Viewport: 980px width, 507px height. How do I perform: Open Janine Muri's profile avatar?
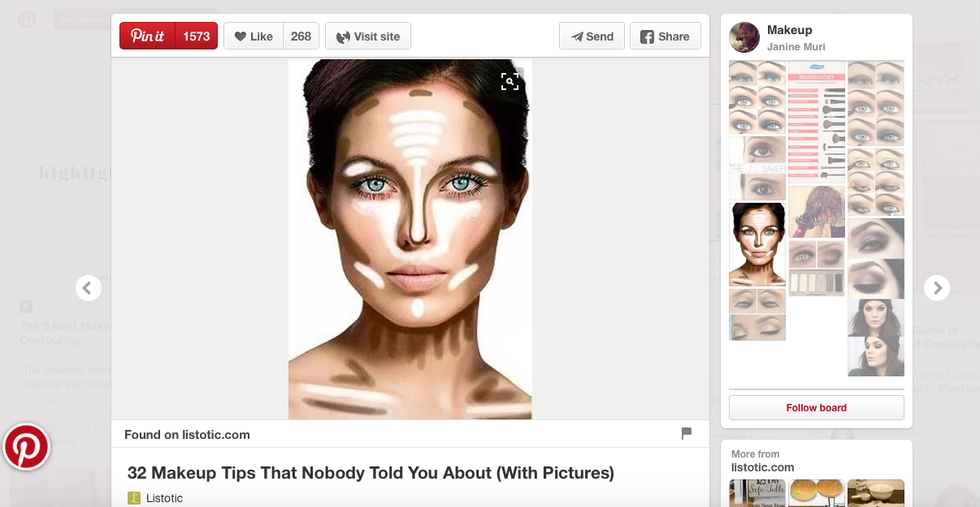745,37
